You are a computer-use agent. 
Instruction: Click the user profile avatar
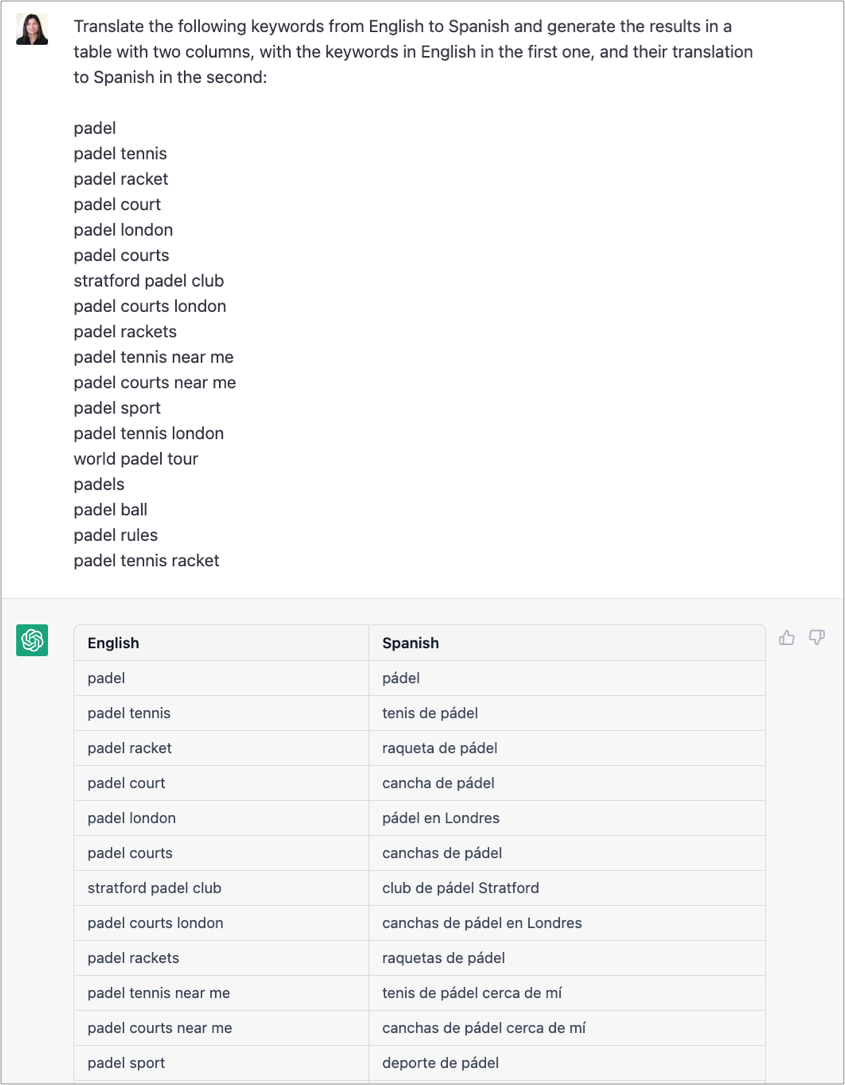pos(32,30)
